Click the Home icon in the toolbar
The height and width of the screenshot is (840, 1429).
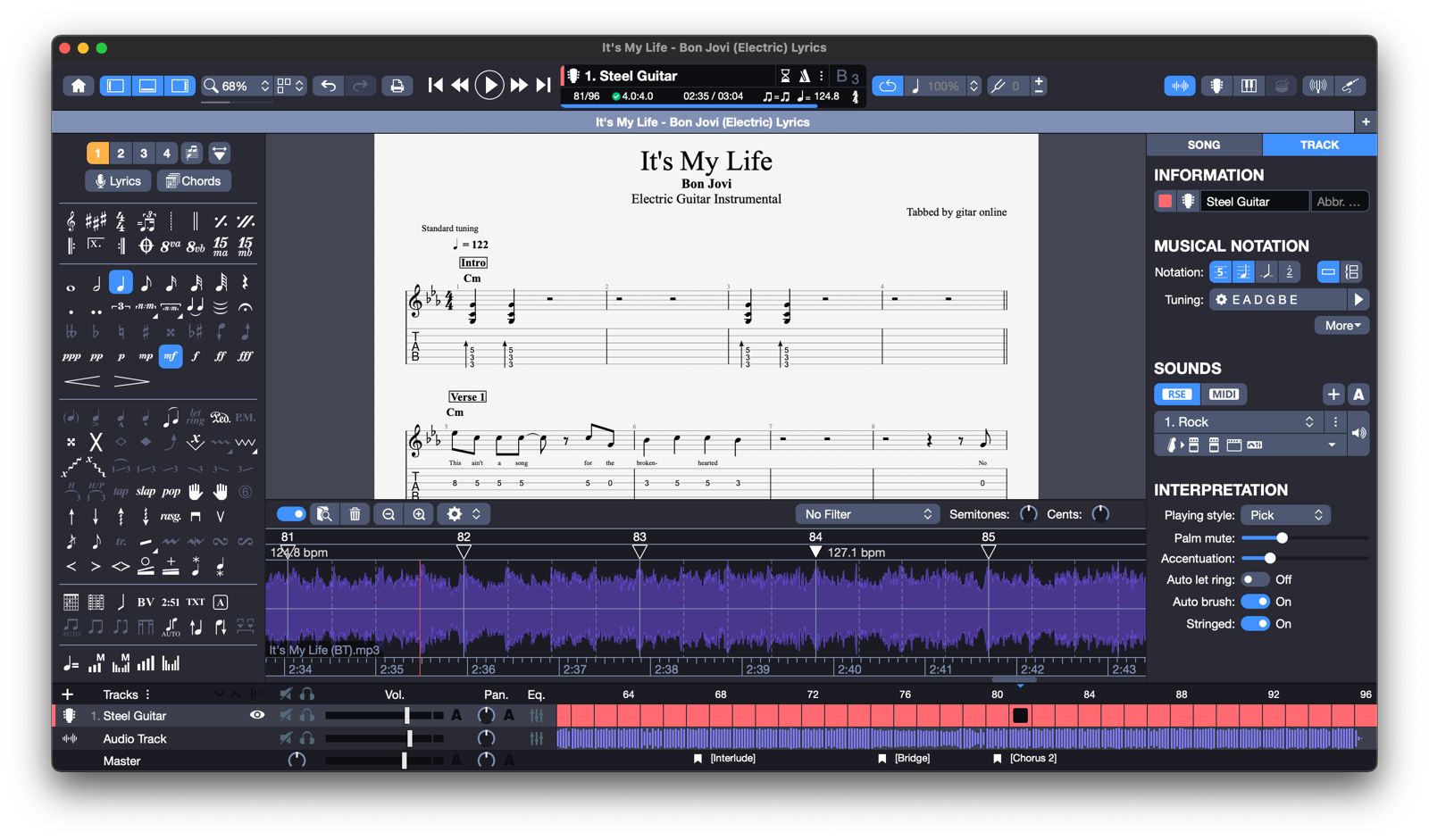click(x=79, y=86)
